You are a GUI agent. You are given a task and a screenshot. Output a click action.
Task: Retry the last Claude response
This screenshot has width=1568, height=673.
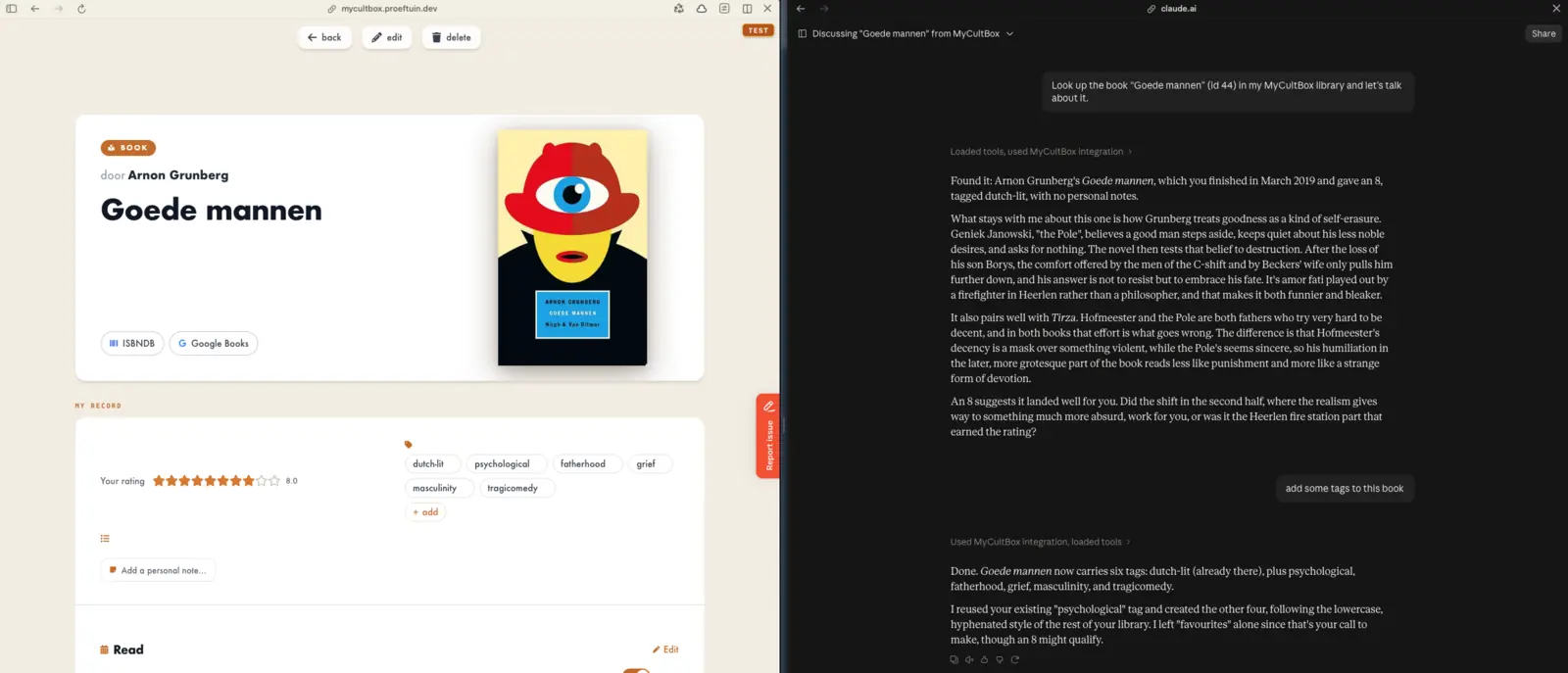(x=1015, y=659)
